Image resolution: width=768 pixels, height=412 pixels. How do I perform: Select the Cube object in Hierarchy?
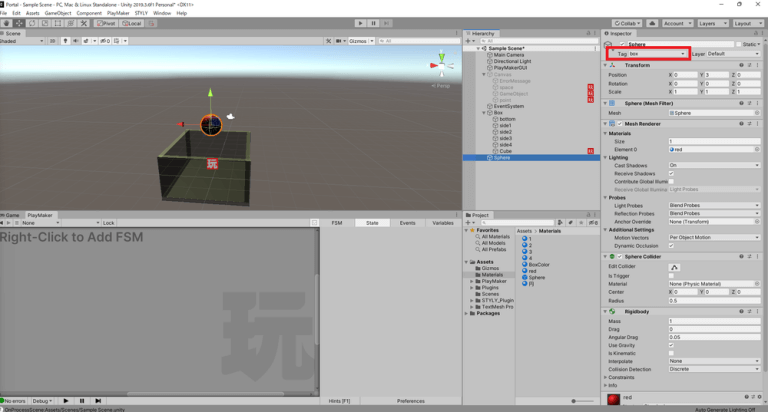coord(504,151)
